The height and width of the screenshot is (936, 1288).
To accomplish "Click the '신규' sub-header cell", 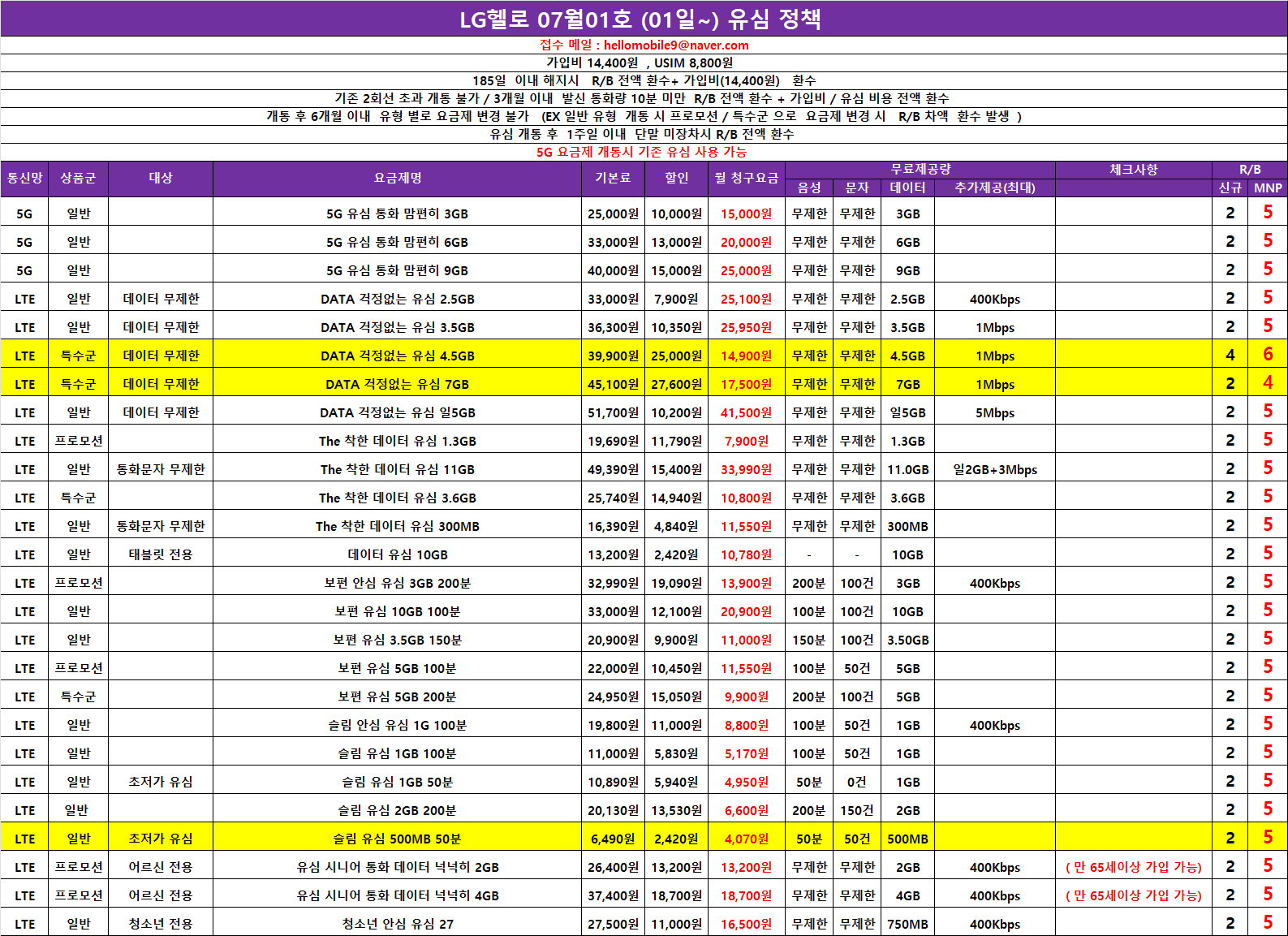I will [x=1230, y=188].
